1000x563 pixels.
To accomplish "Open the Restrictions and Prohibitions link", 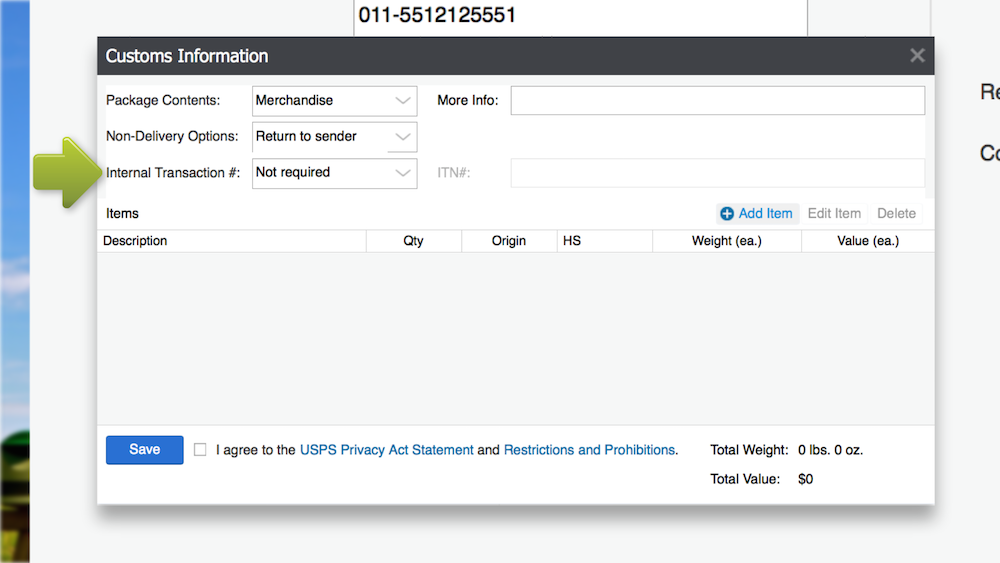I will [x=589, y=450].
